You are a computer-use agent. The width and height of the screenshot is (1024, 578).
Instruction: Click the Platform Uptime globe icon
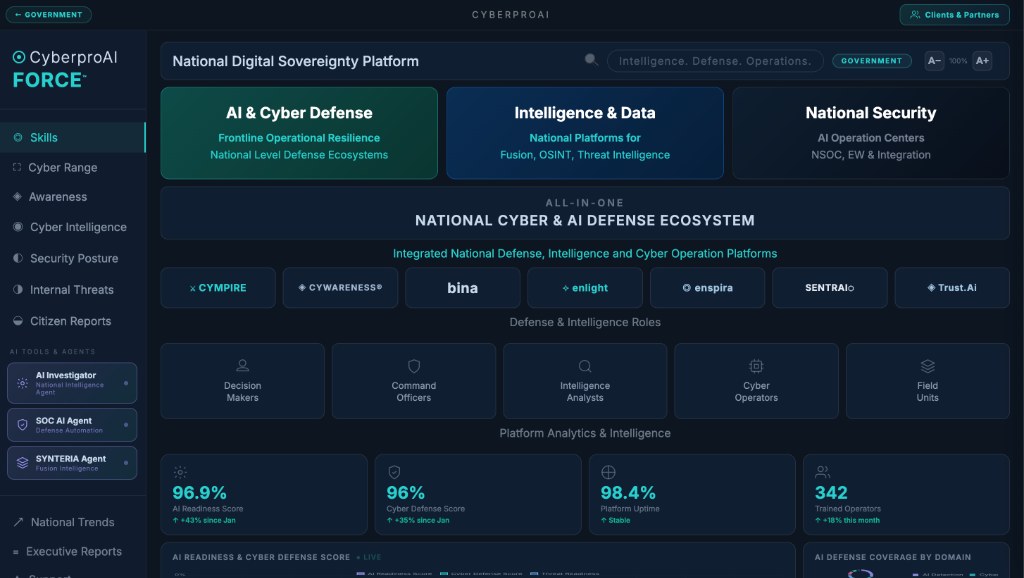pos(608,472)
